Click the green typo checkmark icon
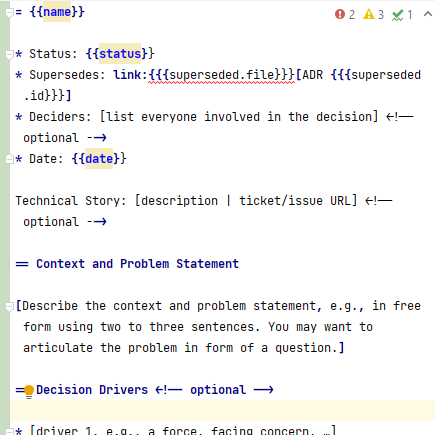Image resolution: width=435 pixels, height=435 pixels. (x=397, y=15)
